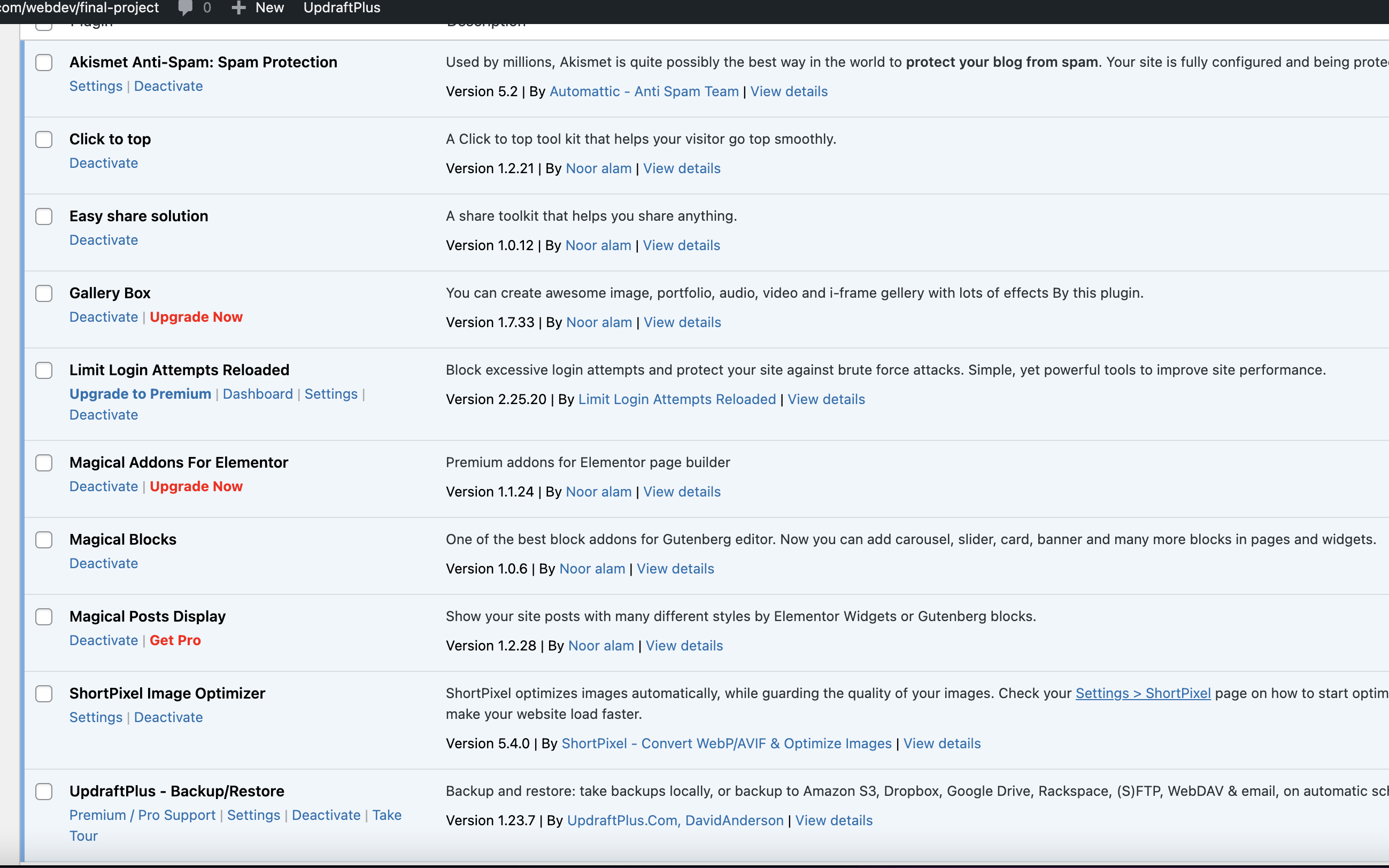This screenshot has width=1389, height=868.
Task: Open Noor alam link in Click to top row
Action: 598,168
